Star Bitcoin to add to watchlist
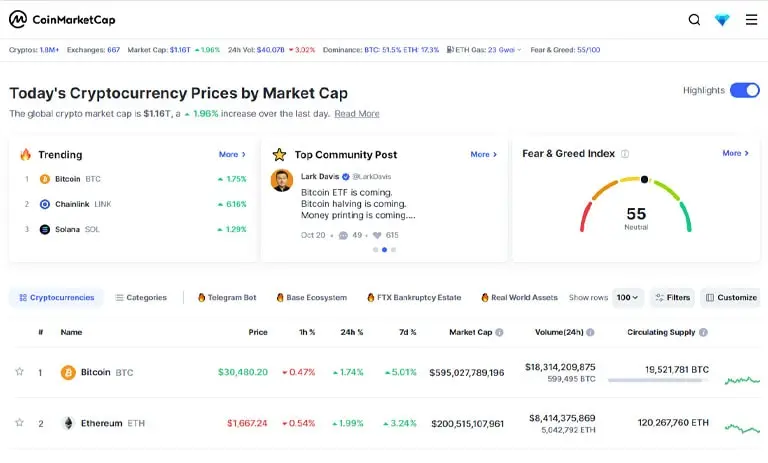Viewport: 768px width, 463px height. 19,371
